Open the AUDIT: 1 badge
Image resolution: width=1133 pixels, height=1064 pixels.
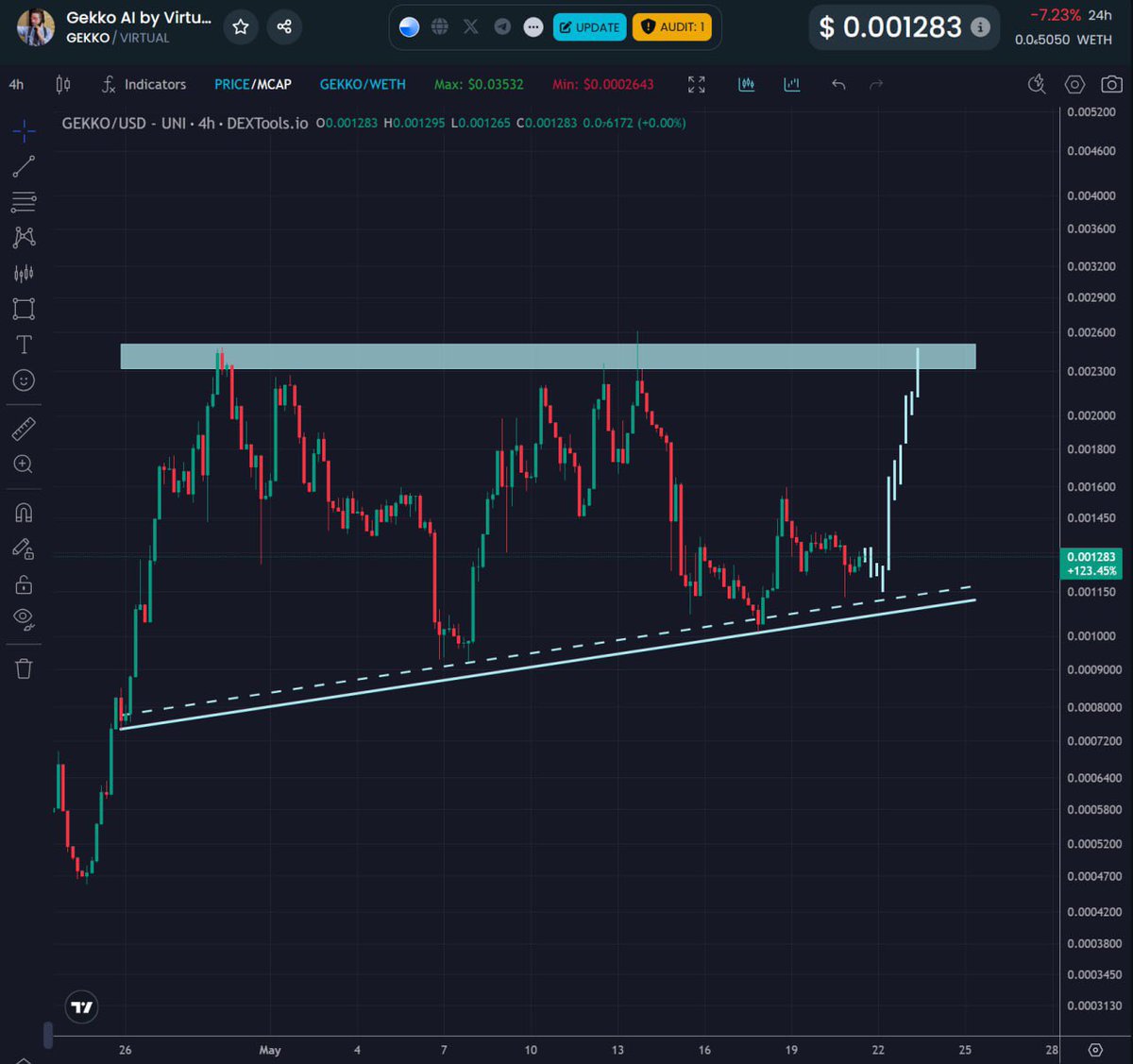[672, 27]
